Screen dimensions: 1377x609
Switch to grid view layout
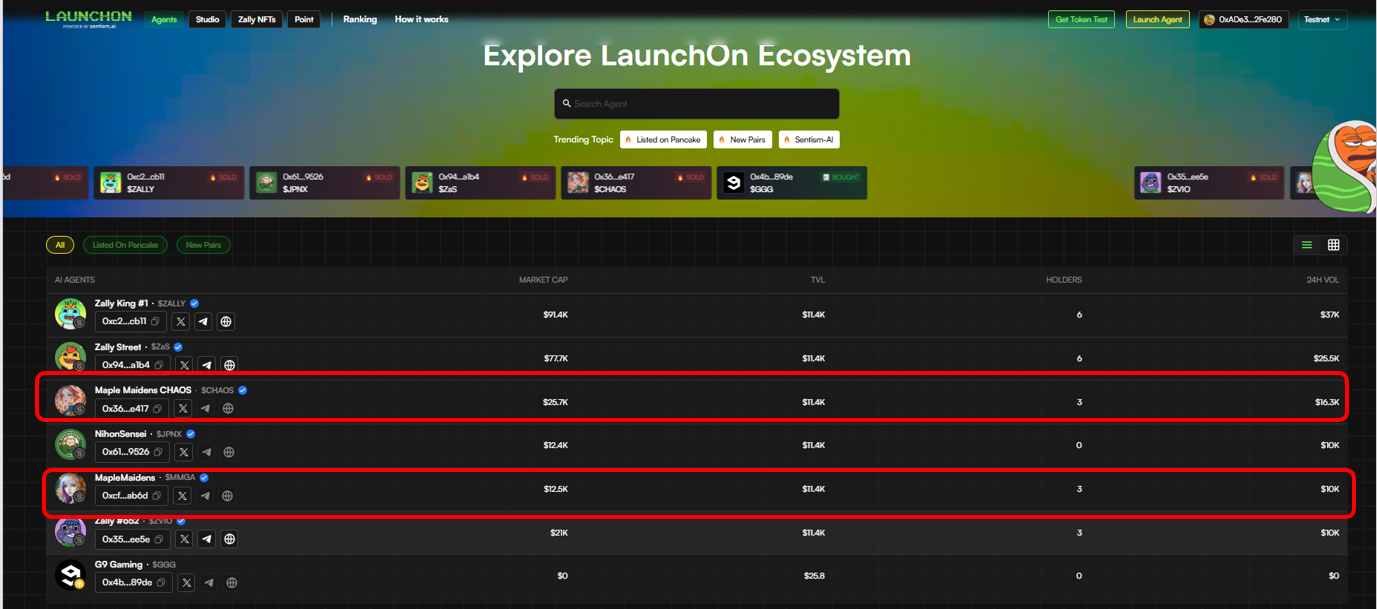coord(1334,245)
